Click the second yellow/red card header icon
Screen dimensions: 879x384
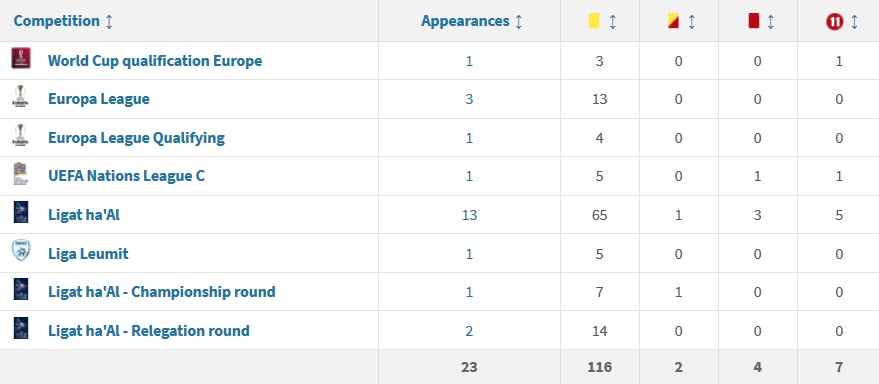tap(673, 21)
